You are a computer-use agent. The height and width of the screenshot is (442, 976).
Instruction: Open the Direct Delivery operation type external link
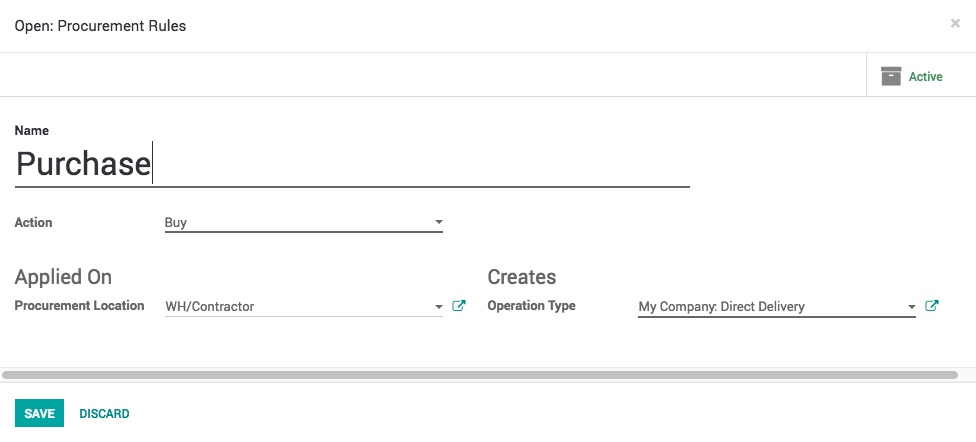[x=932, y=306]
